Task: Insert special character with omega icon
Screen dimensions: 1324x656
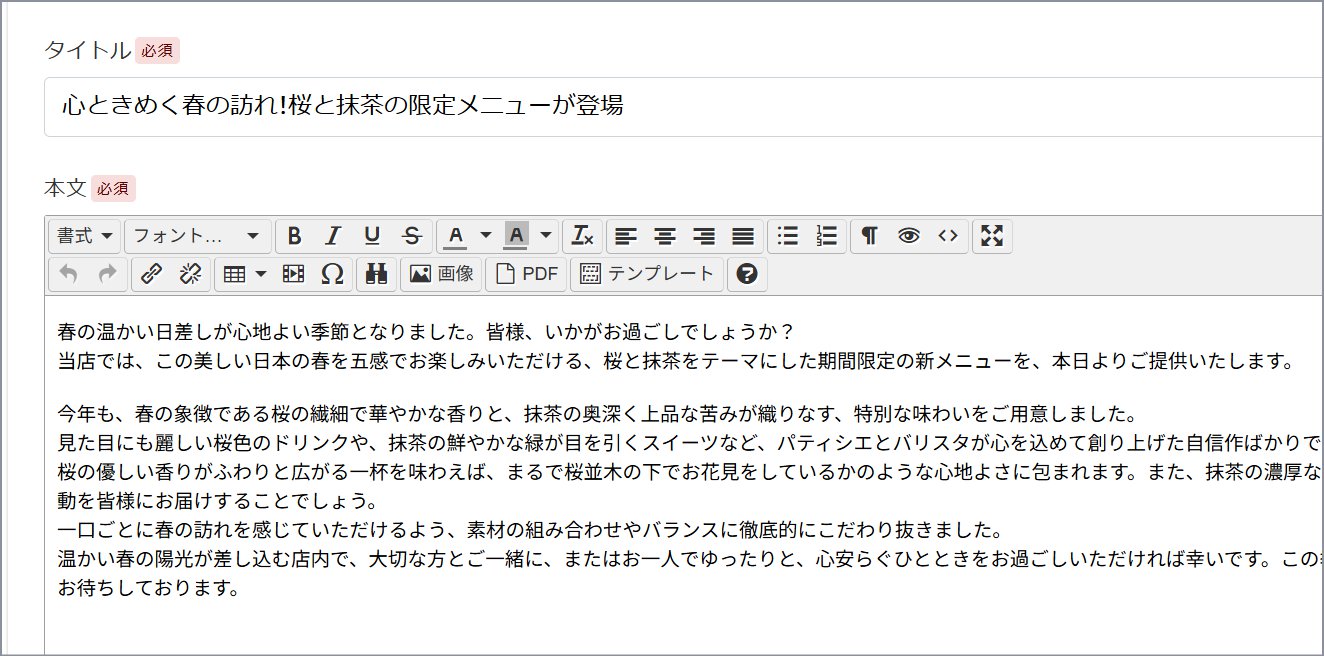Action: [x=332, y=274]
